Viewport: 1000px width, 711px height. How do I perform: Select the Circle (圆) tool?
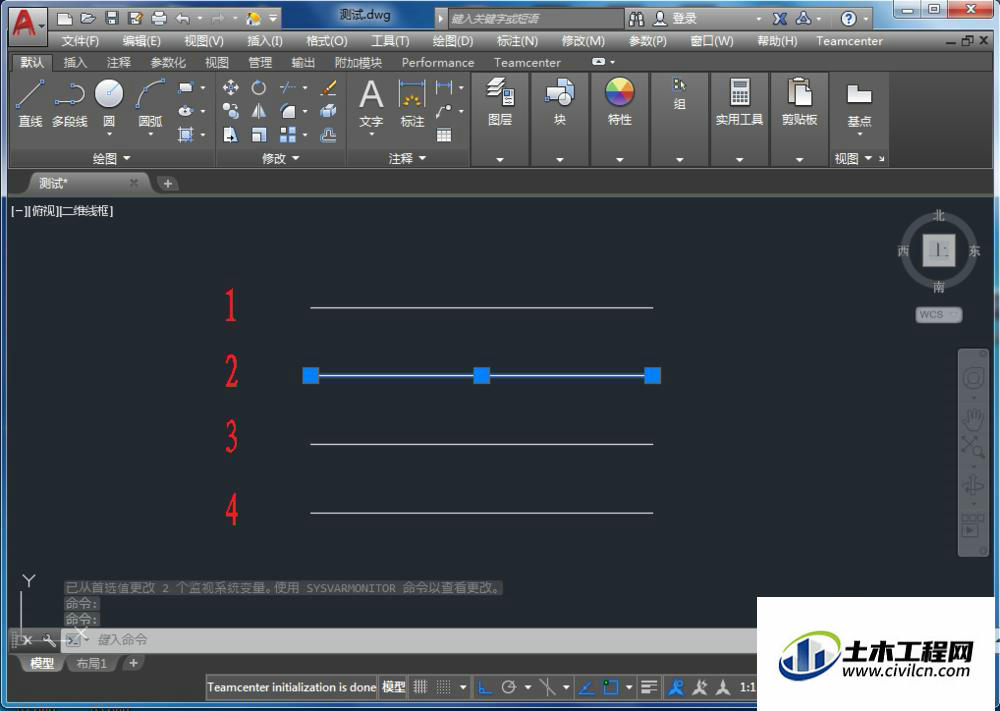[109, 94]
